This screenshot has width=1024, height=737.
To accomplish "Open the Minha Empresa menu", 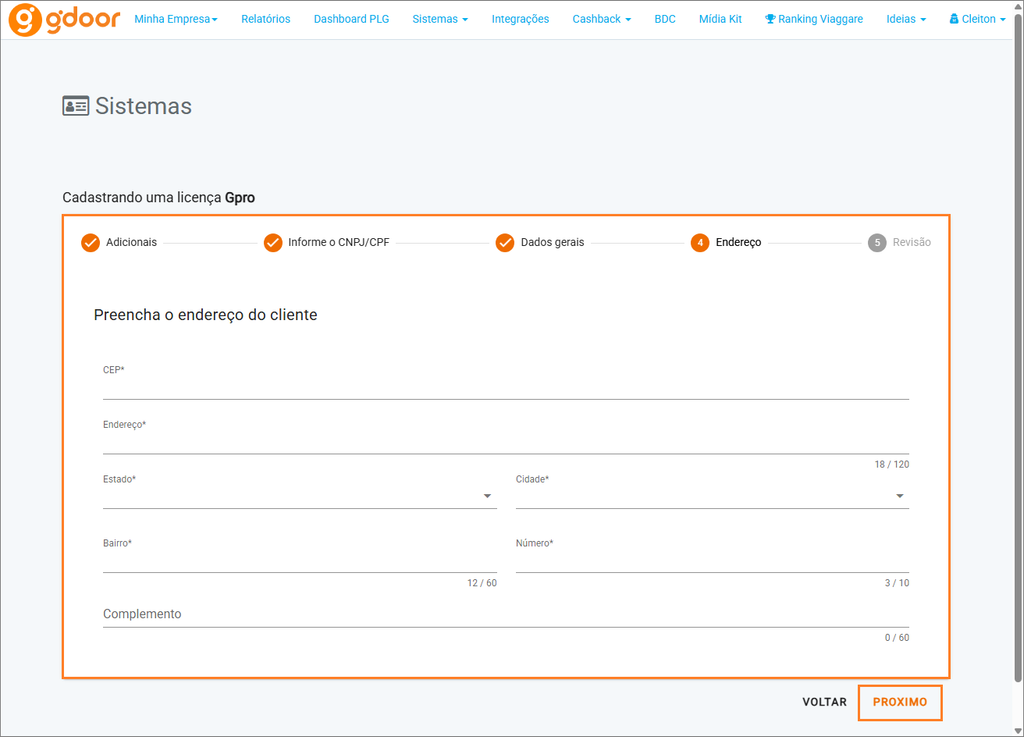I will click(x=176, y=19).
